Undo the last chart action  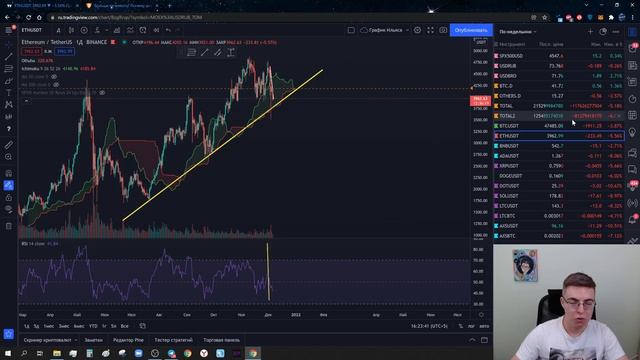point(168,30)
